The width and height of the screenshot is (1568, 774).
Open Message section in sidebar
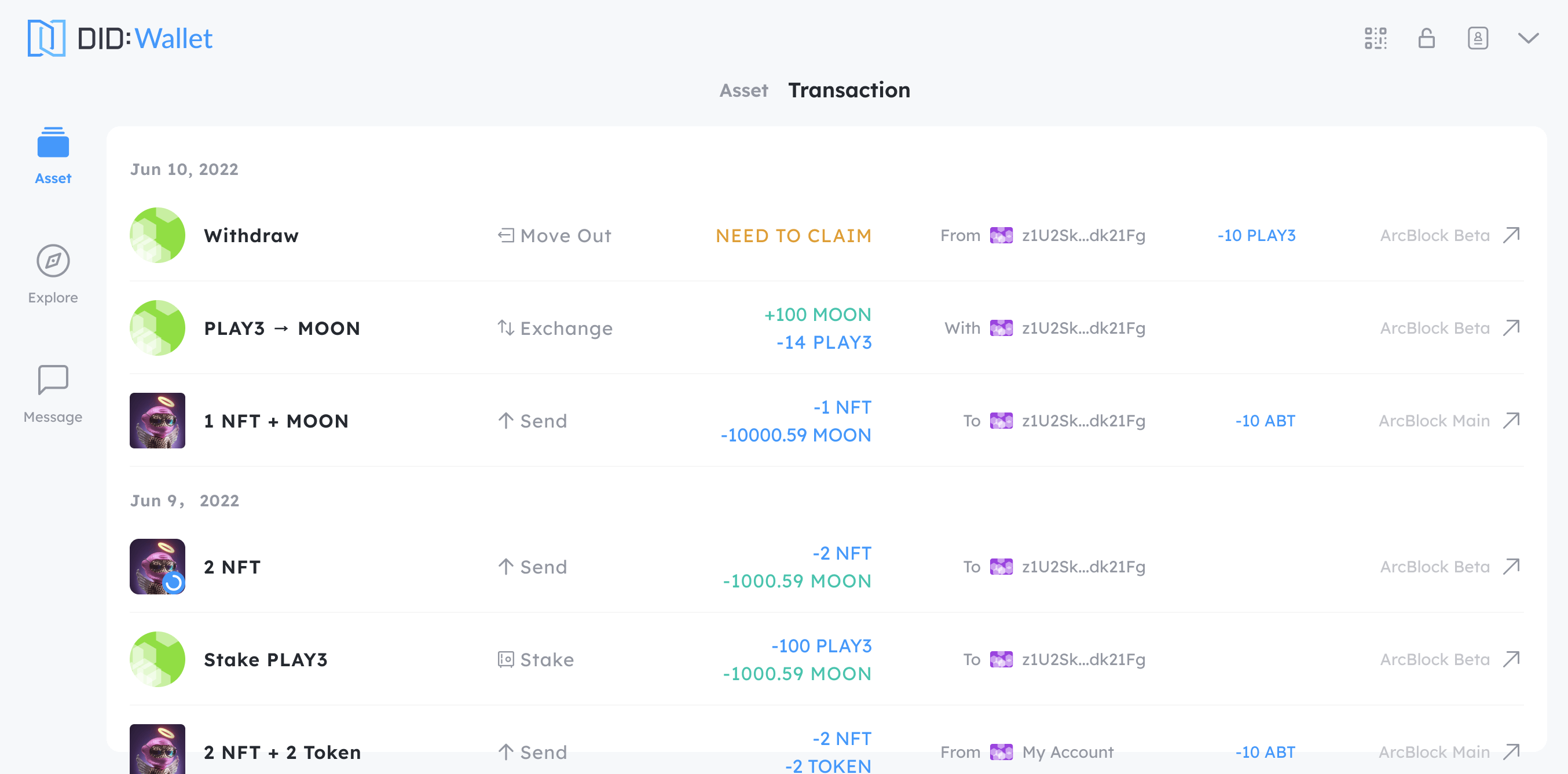53,393
